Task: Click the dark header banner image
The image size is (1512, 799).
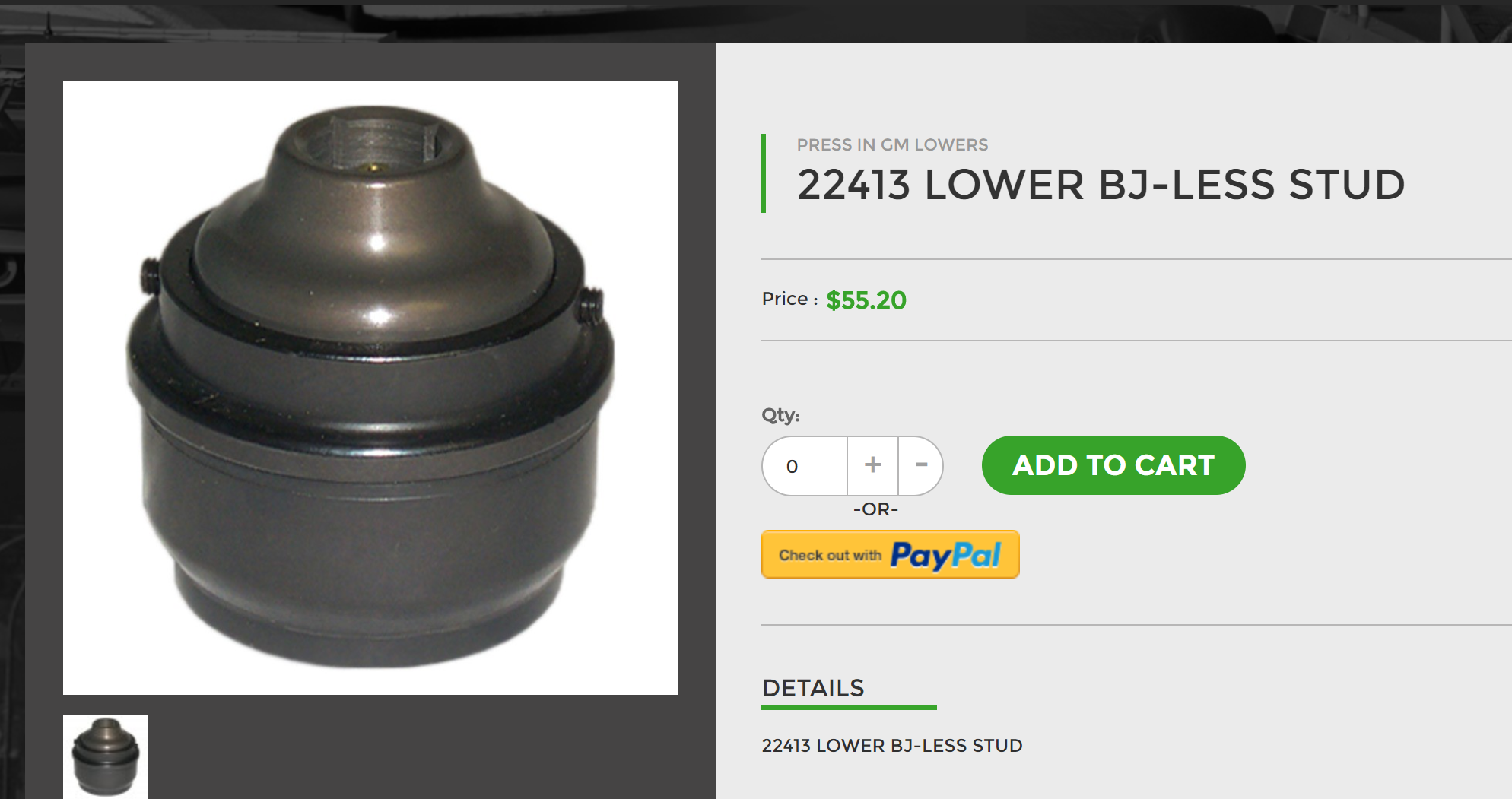Action: click(x=756, y=21)
